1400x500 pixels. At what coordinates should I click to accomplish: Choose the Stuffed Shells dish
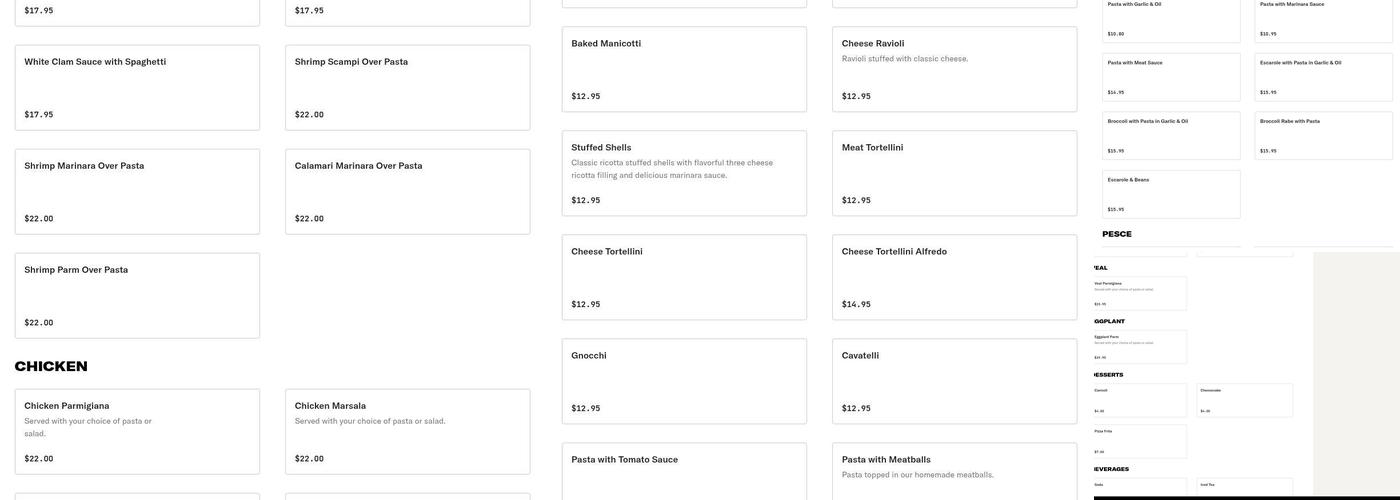click(x=684, y=173)
